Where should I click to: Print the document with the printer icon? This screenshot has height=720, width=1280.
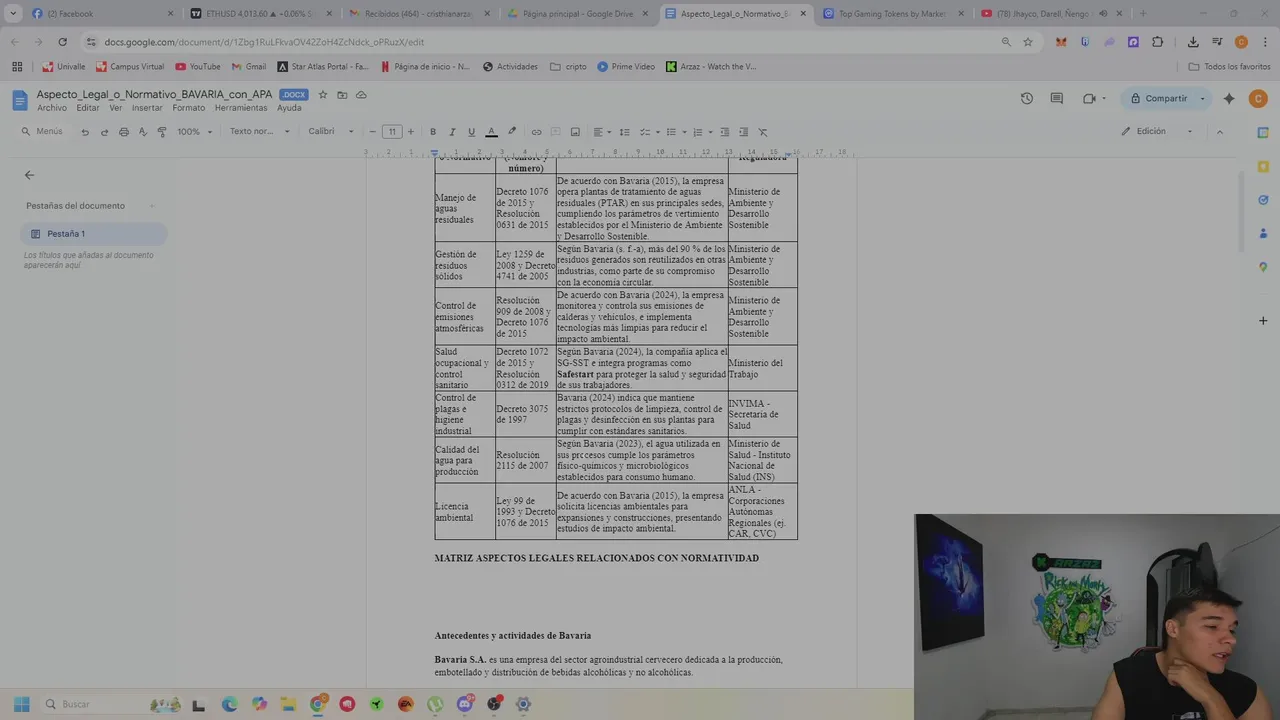(x=124, y=132)
